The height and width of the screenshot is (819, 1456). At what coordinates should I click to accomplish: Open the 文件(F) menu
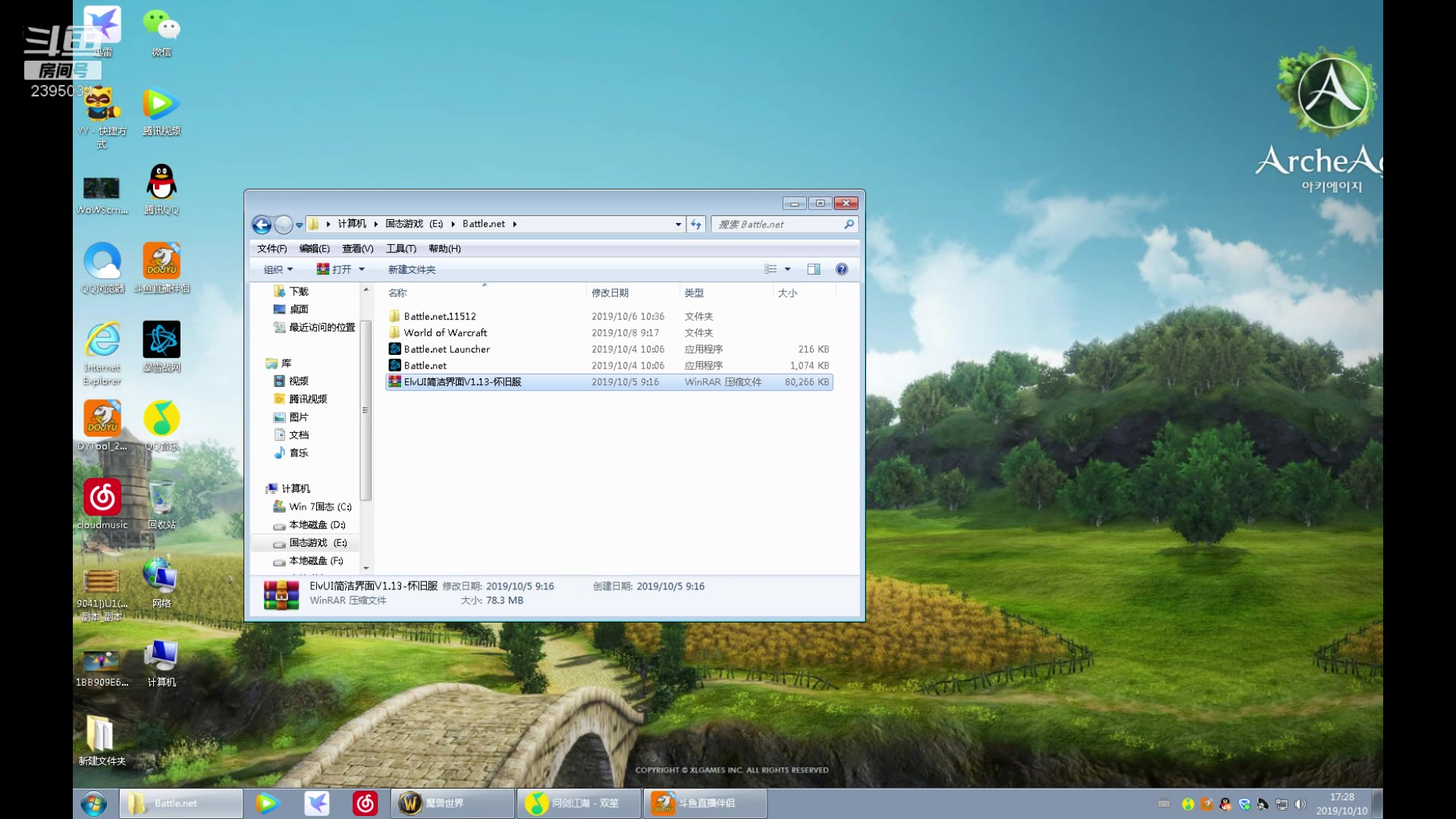271,249
